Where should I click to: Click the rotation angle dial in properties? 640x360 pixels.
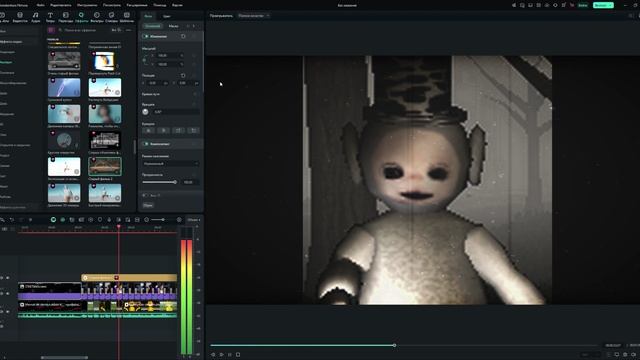pyautogui.click(x=146, y=111)
